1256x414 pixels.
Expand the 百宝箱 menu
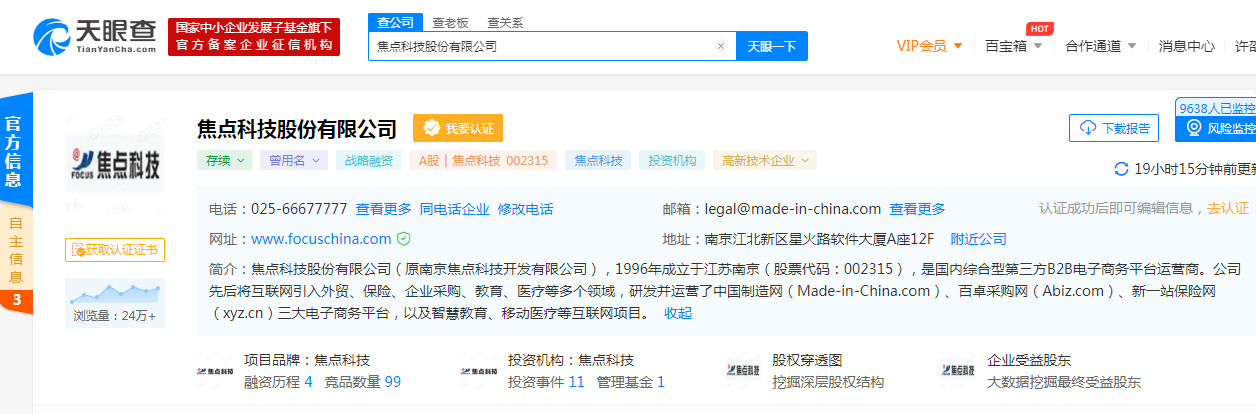pos(1013,46)
